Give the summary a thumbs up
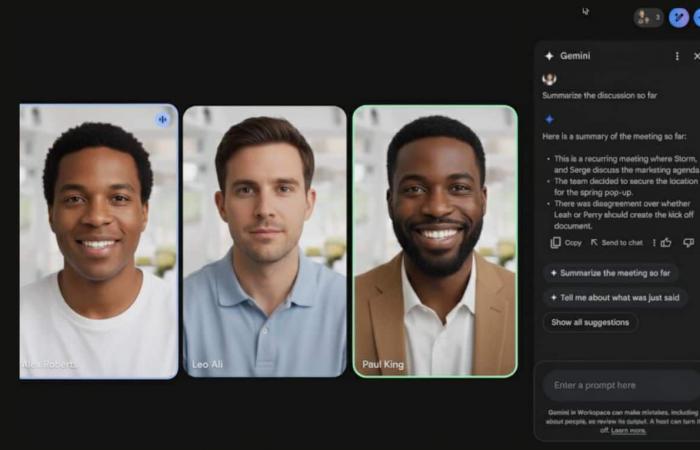The width and height of the screenshot is (700, 450). (x=666, y=242)
